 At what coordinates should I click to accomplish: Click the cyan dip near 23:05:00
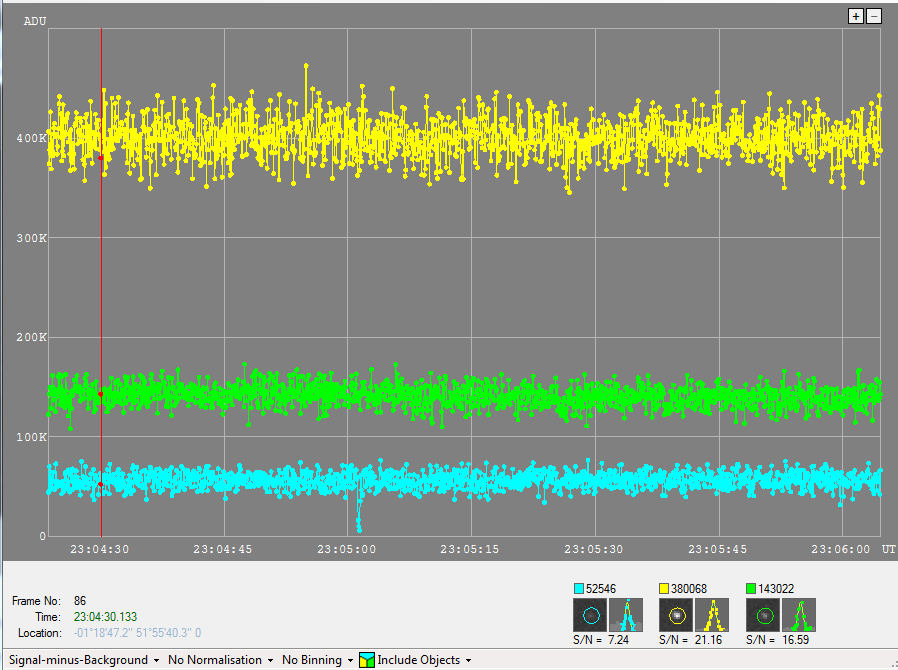tap(359, 520)
